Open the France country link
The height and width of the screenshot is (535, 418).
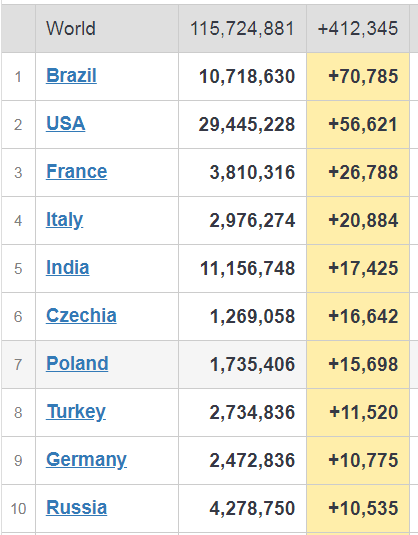(x=76, y=172)
